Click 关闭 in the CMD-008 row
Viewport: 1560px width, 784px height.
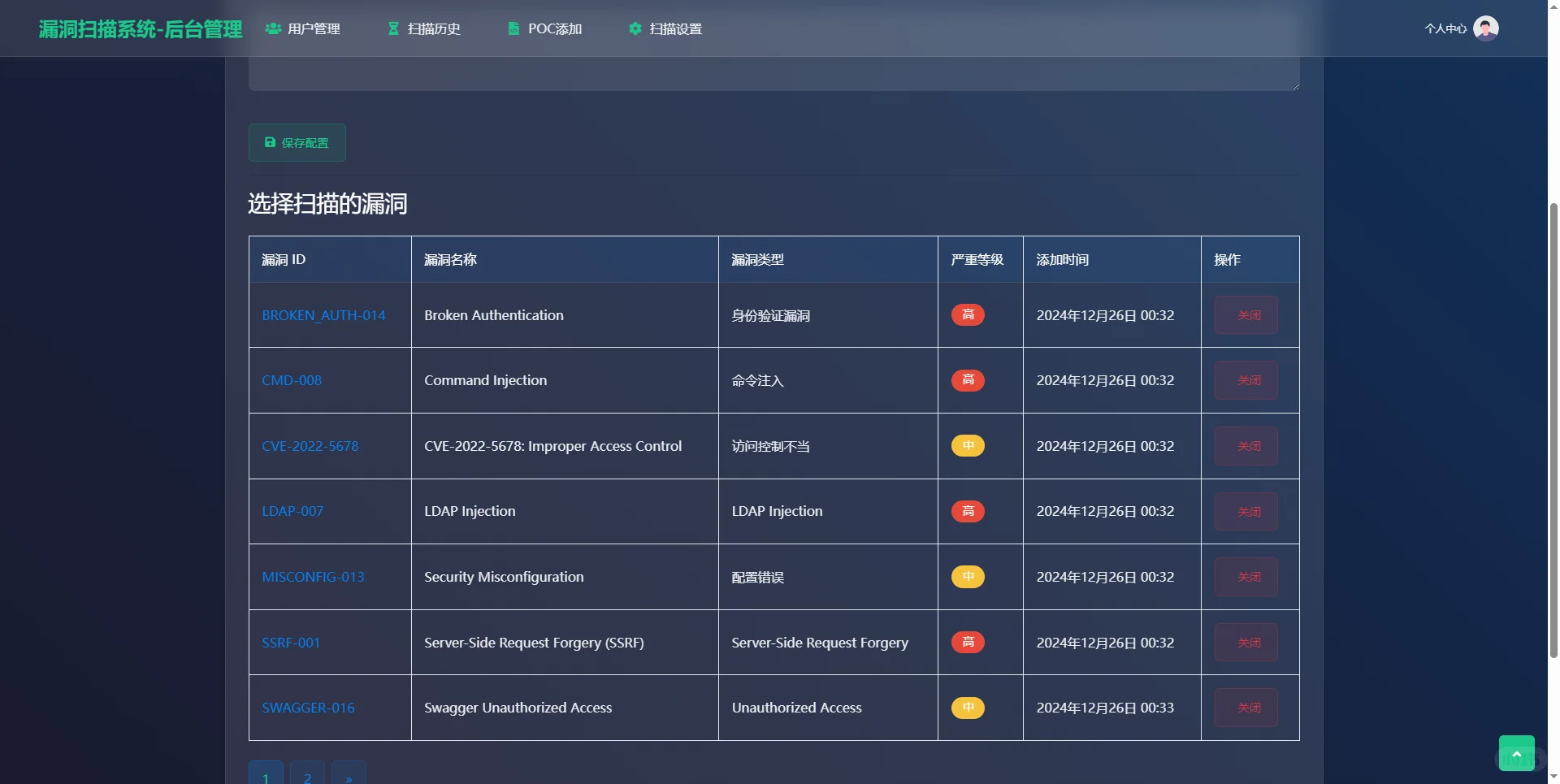pyautogui.click(x=1246, y=380)
